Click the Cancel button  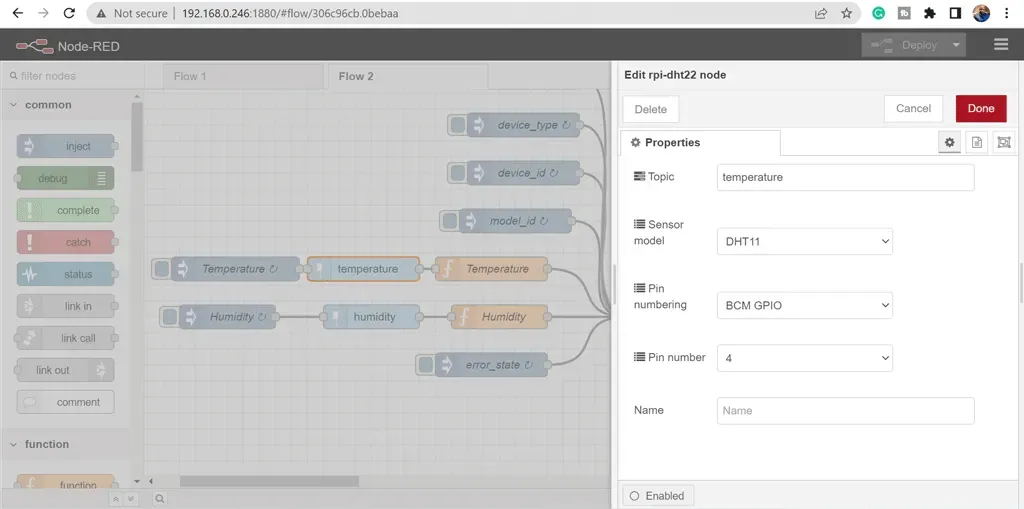(x=913, y=108)
